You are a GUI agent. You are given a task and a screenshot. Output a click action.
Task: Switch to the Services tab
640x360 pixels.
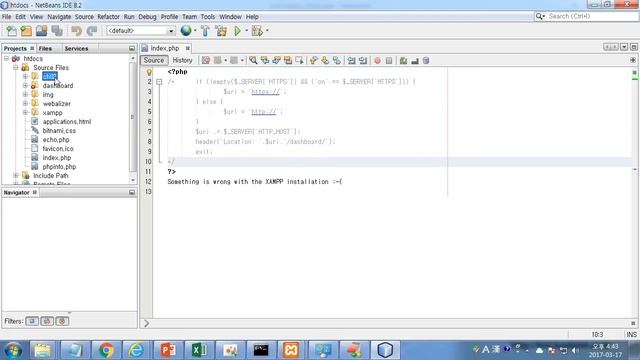point(76,49)
